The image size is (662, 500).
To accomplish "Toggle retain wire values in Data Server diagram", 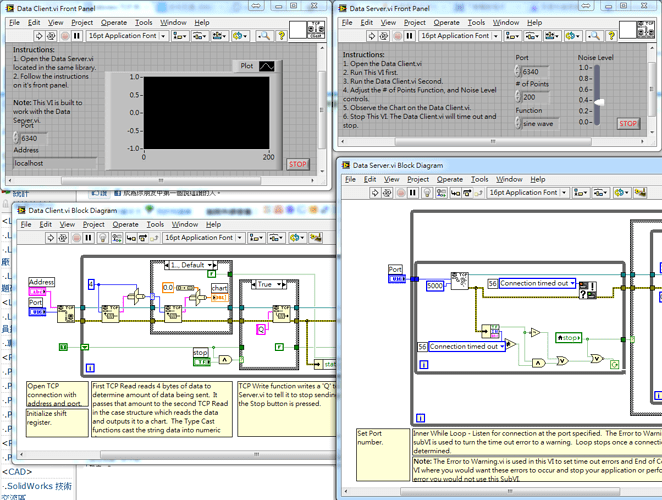I will (x=441, y=193).
